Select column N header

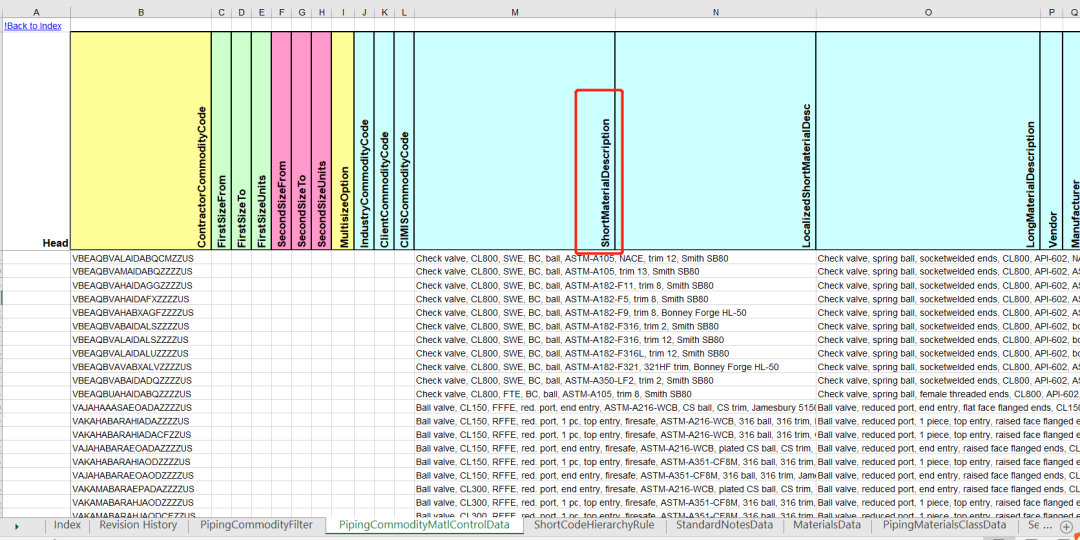click(x=716, y=12)
